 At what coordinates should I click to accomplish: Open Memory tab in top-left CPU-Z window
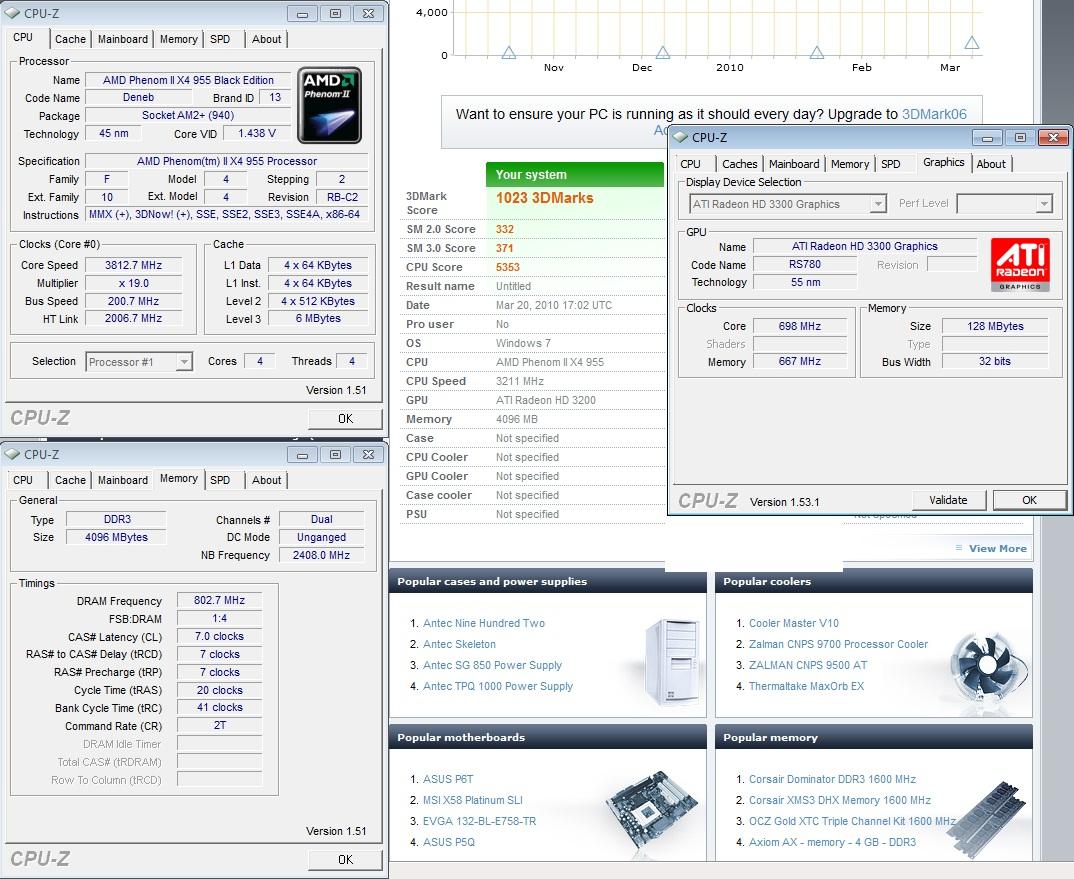click(x=179, y=39)
